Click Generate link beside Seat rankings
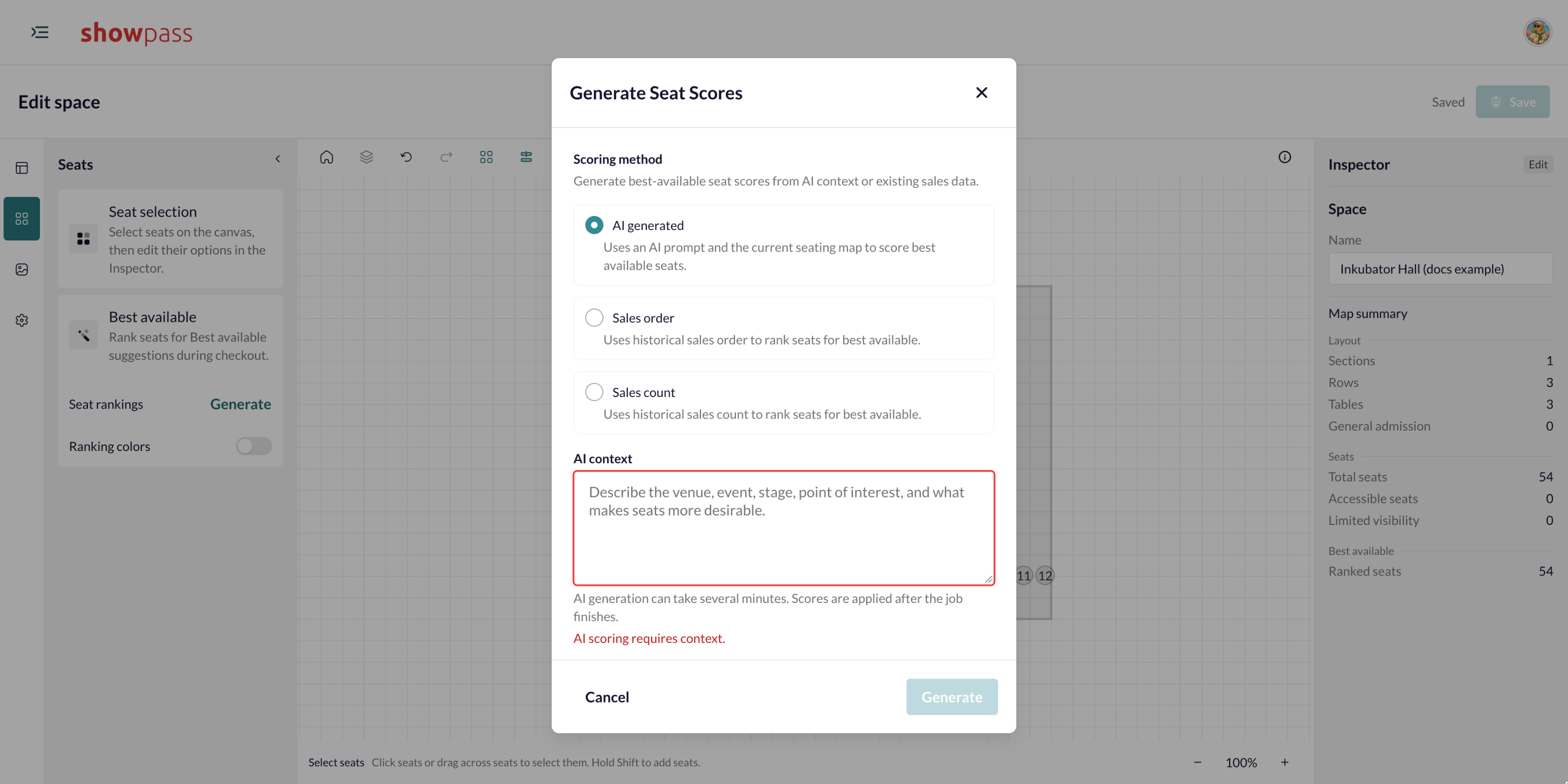 [240, 404]
